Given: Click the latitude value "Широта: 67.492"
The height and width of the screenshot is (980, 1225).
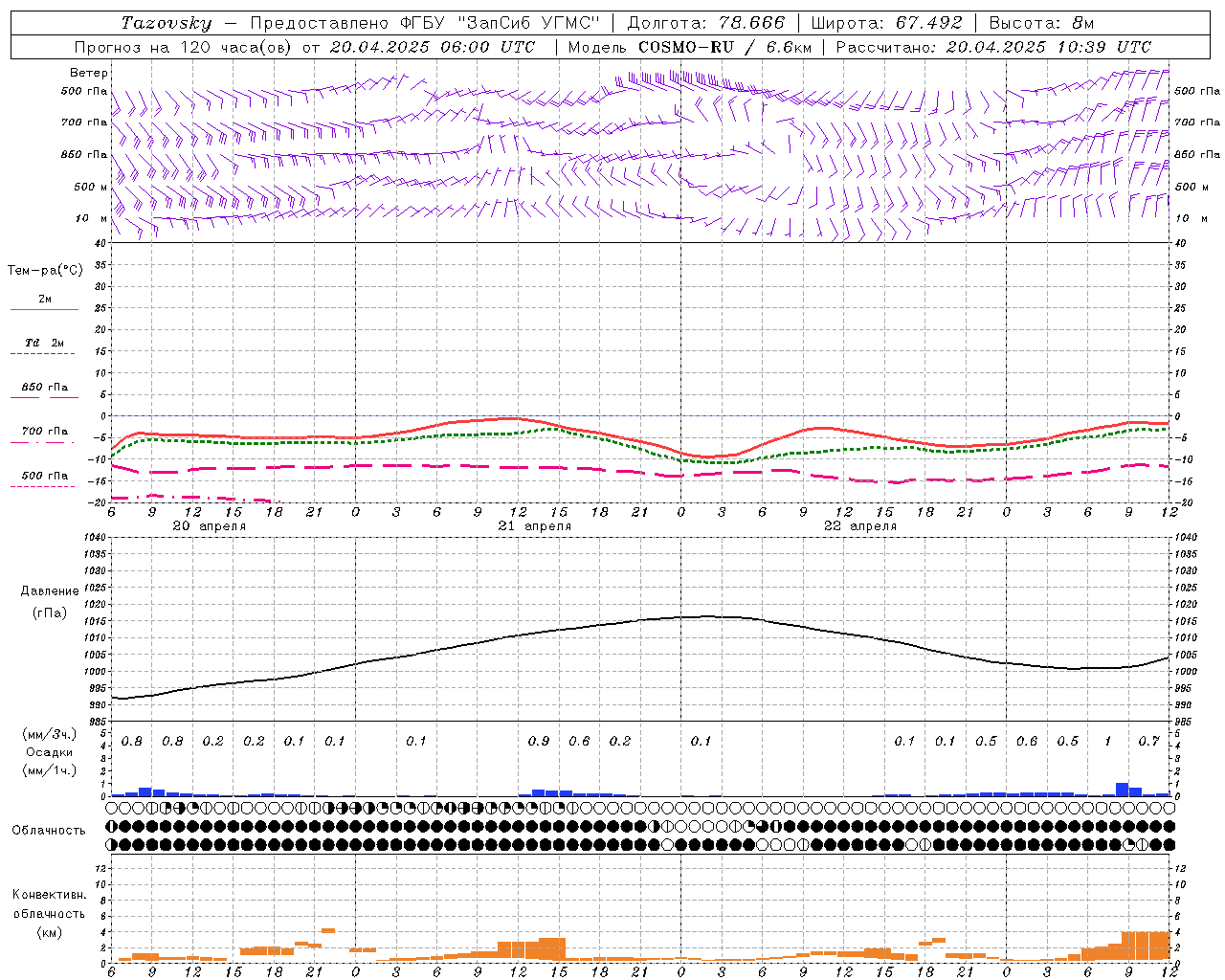Looking at the screenshot, I should [886, 23].
